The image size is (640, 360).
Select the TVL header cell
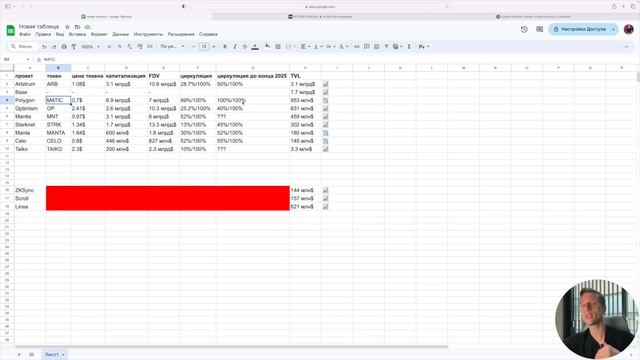[x=305, y=76]
